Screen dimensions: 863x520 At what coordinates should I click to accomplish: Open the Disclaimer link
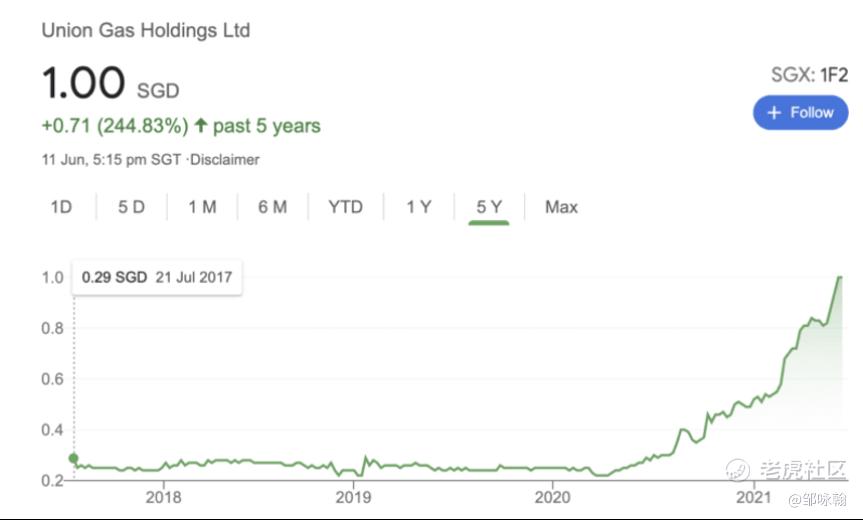tap(225, 160)
